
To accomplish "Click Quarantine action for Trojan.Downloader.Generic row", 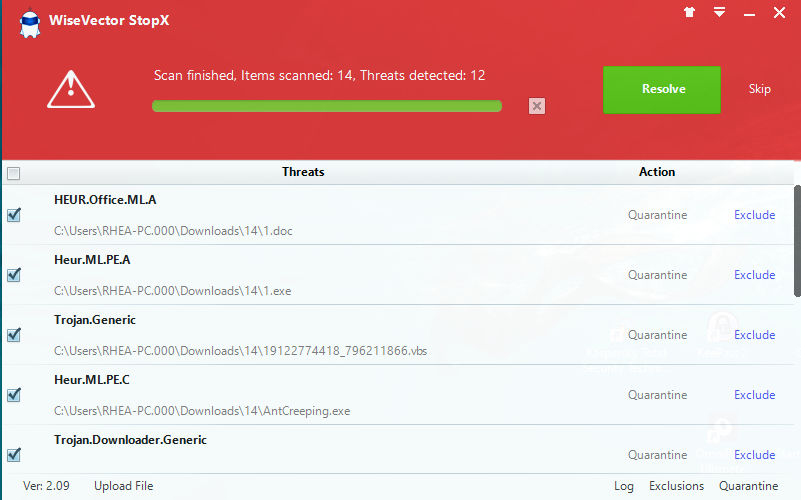I will tap(657, 455).
